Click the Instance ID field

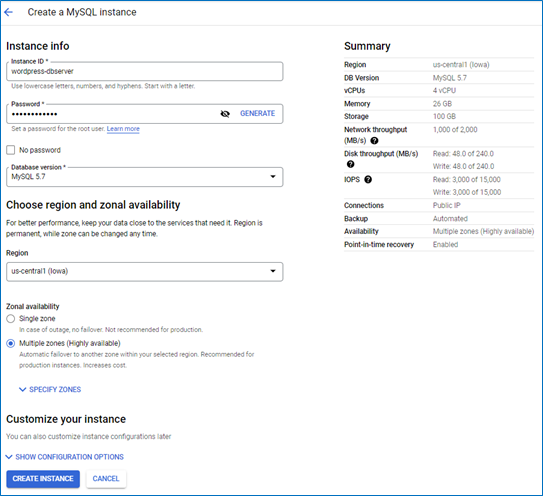tap(144, 71)
